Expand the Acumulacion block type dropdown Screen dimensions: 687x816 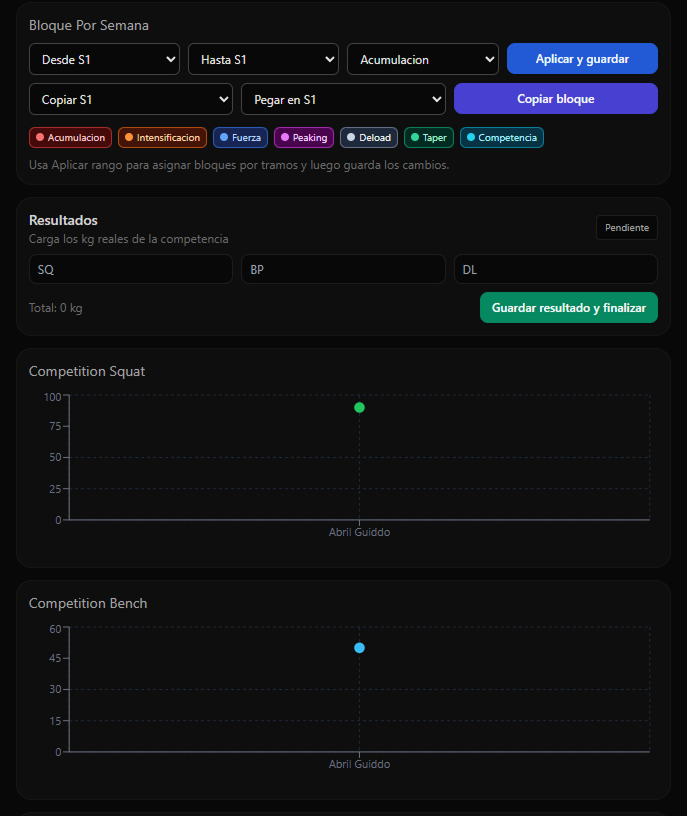(x=423, y=59)
